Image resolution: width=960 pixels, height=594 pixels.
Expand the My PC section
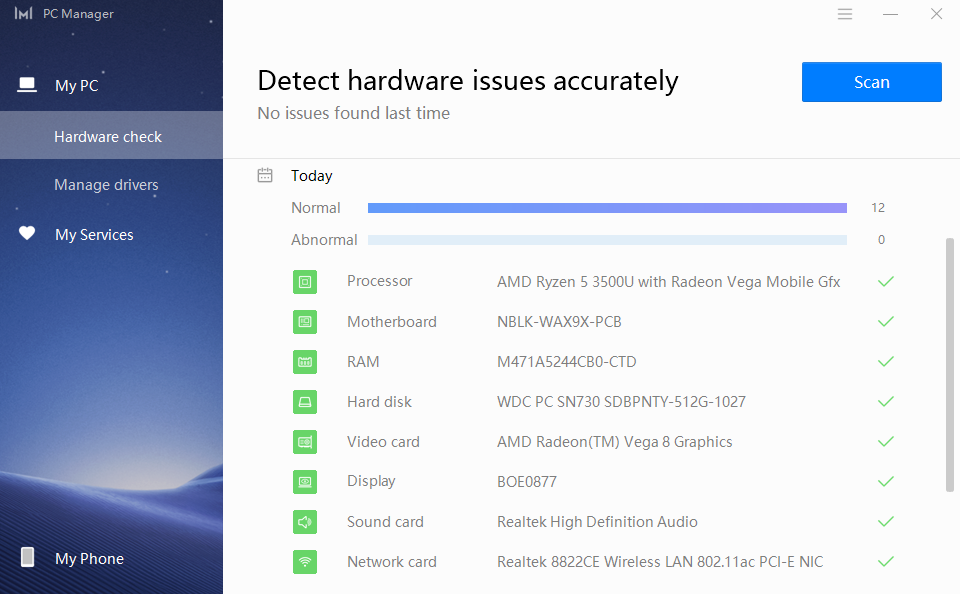point(77,86)
